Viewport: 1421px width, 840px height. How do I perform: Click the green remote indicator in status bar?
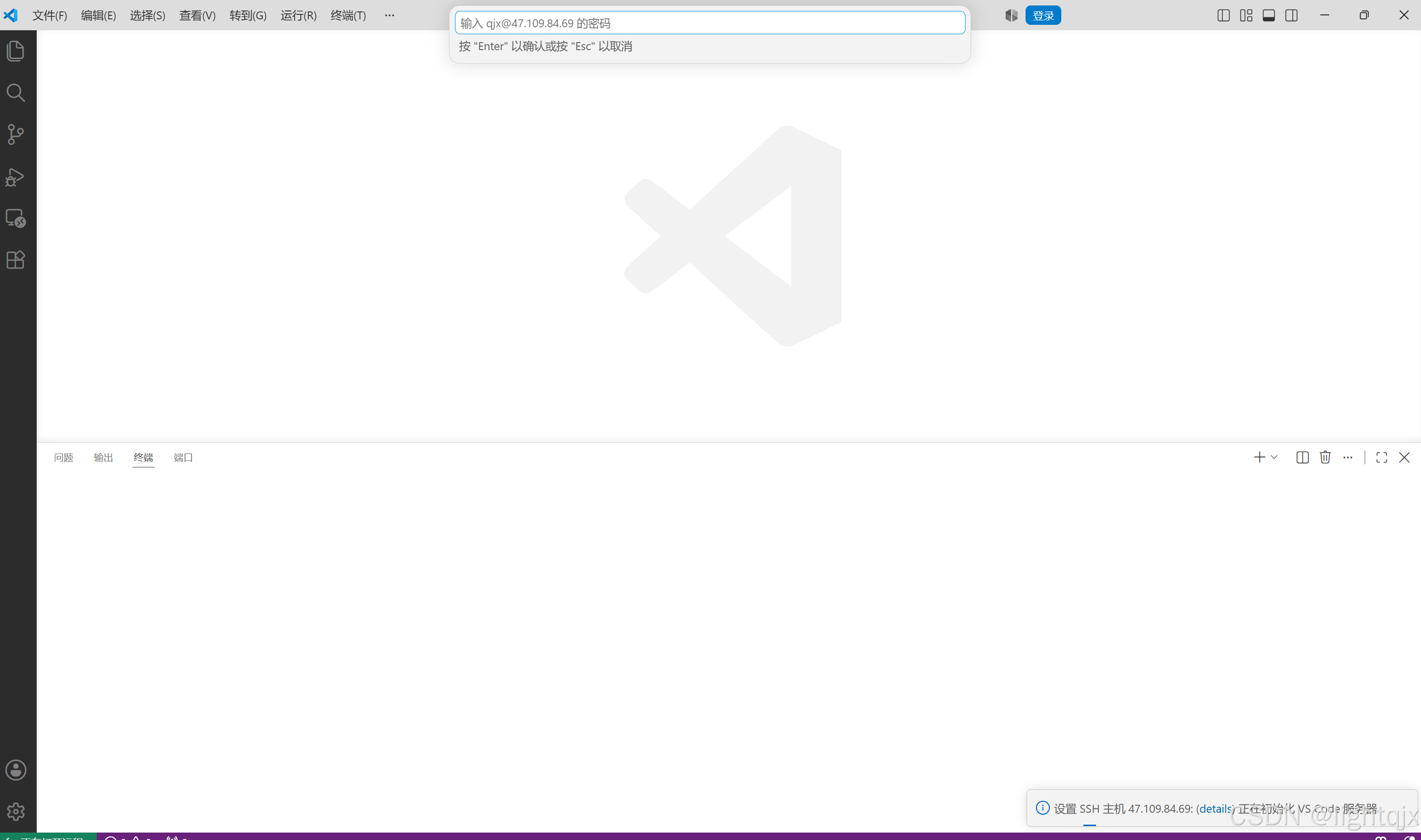[x=48, y=837]
